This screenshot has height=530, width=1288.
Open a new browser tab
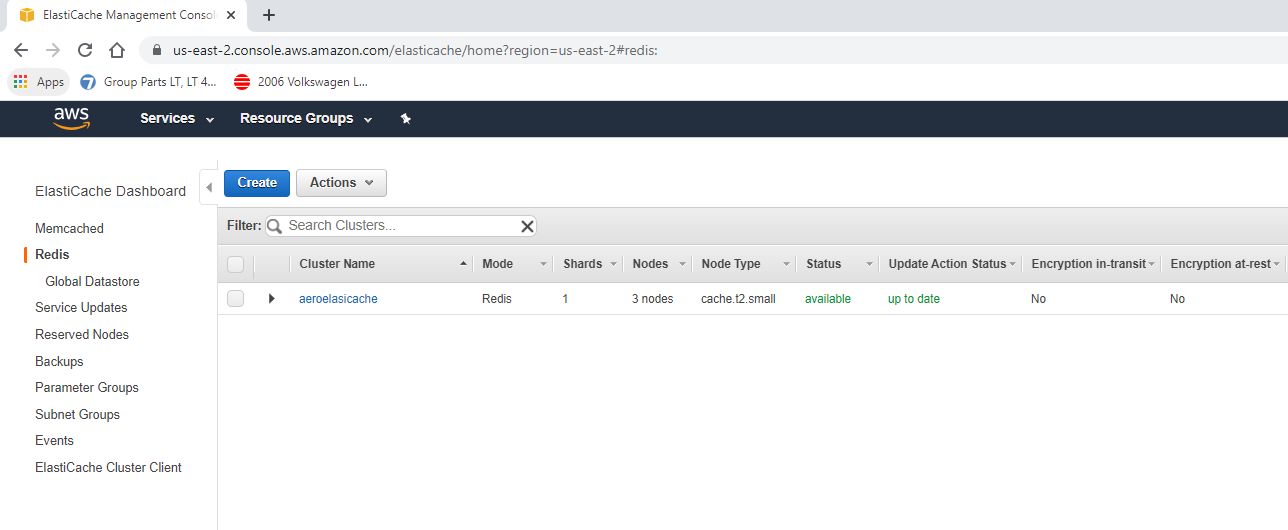[268, 15]
